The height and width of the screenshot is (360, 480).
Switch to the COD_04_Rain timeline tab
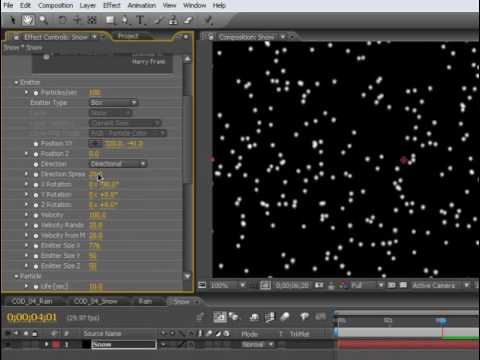click(x=32, y=301)
